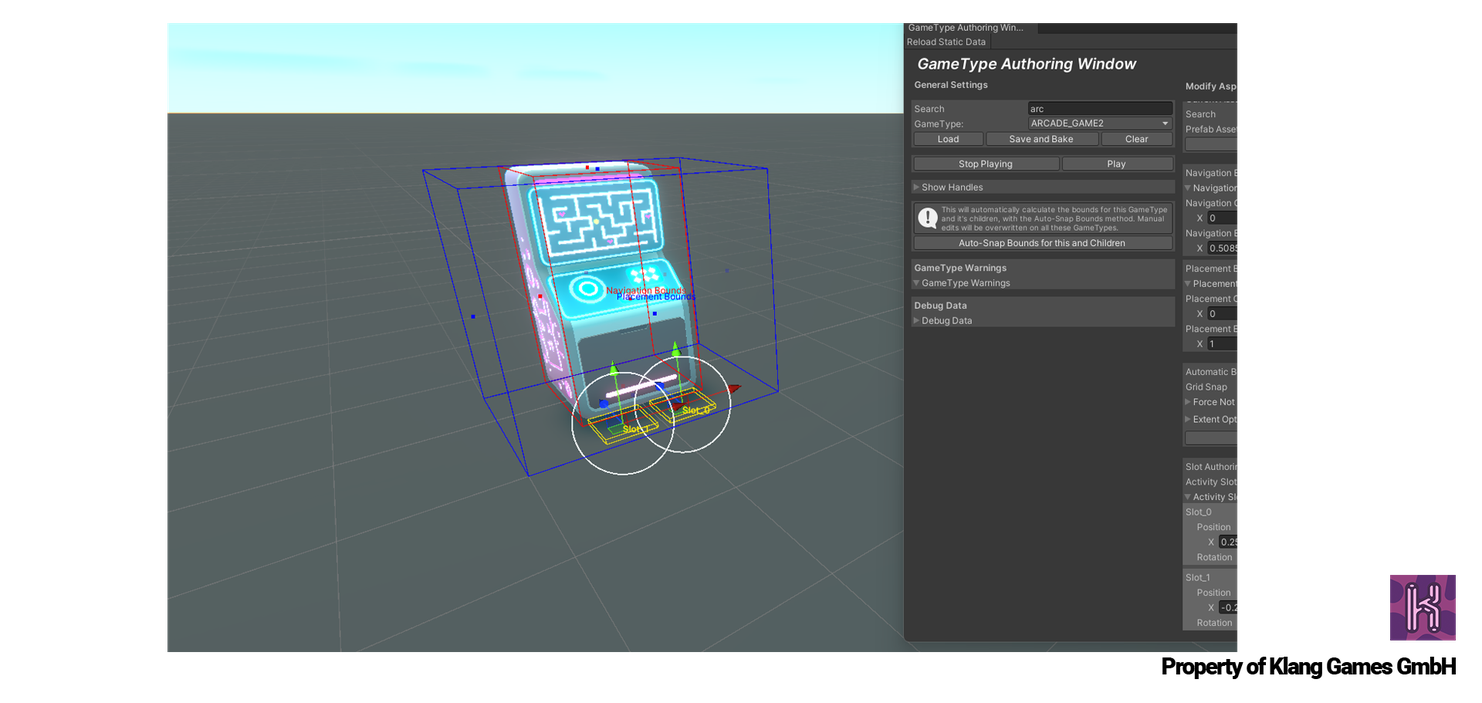
Task: Click the Search field containing arc
Action: click(x=1100, y=109)
